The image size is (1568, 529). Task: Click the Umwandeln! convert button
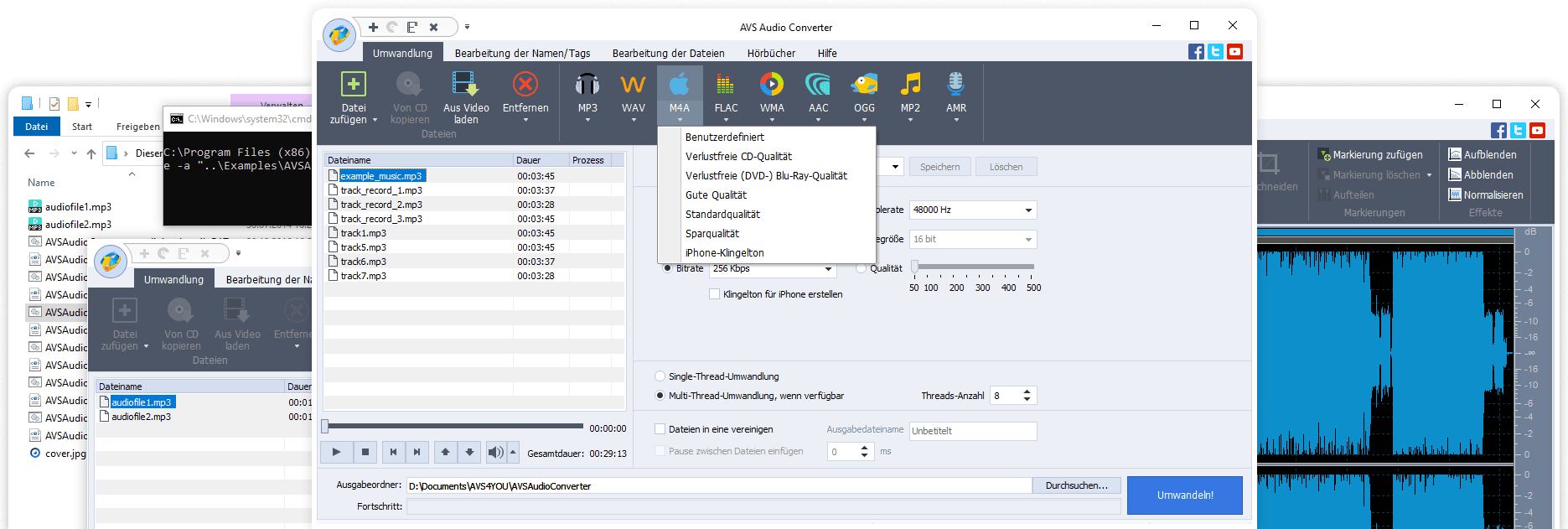pos(1184,495)
